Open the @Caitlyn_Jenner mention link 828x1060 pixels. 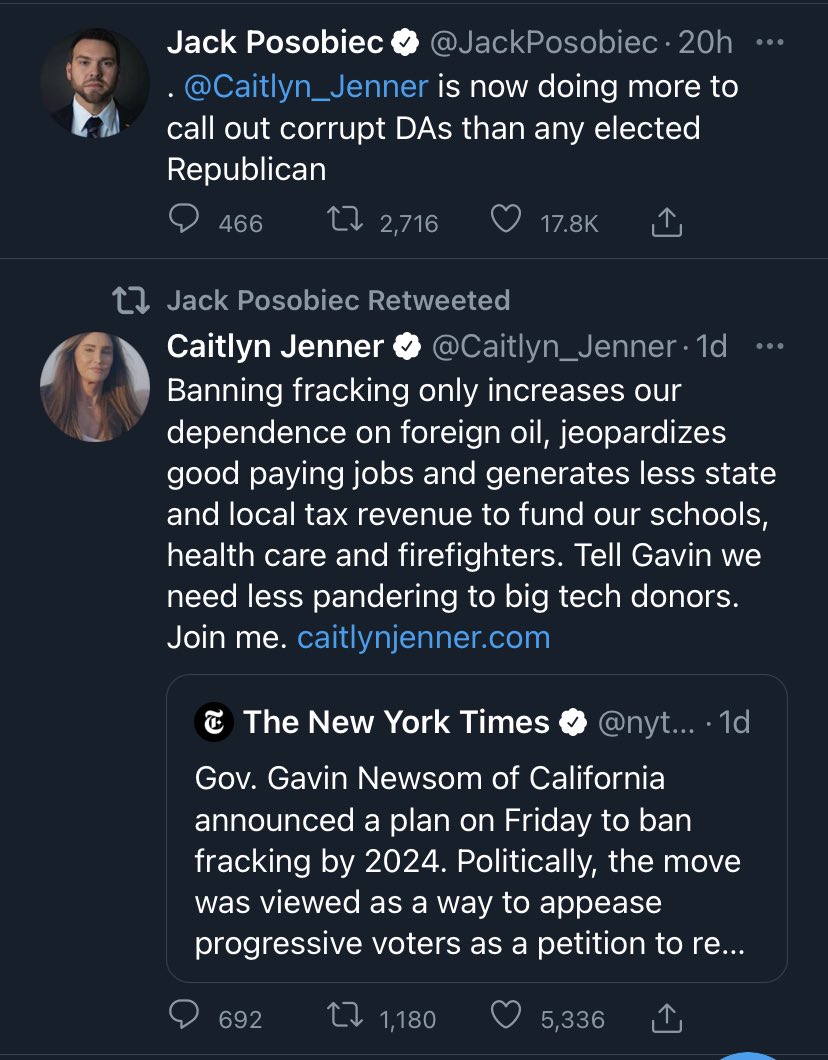[x=307, y=87]
